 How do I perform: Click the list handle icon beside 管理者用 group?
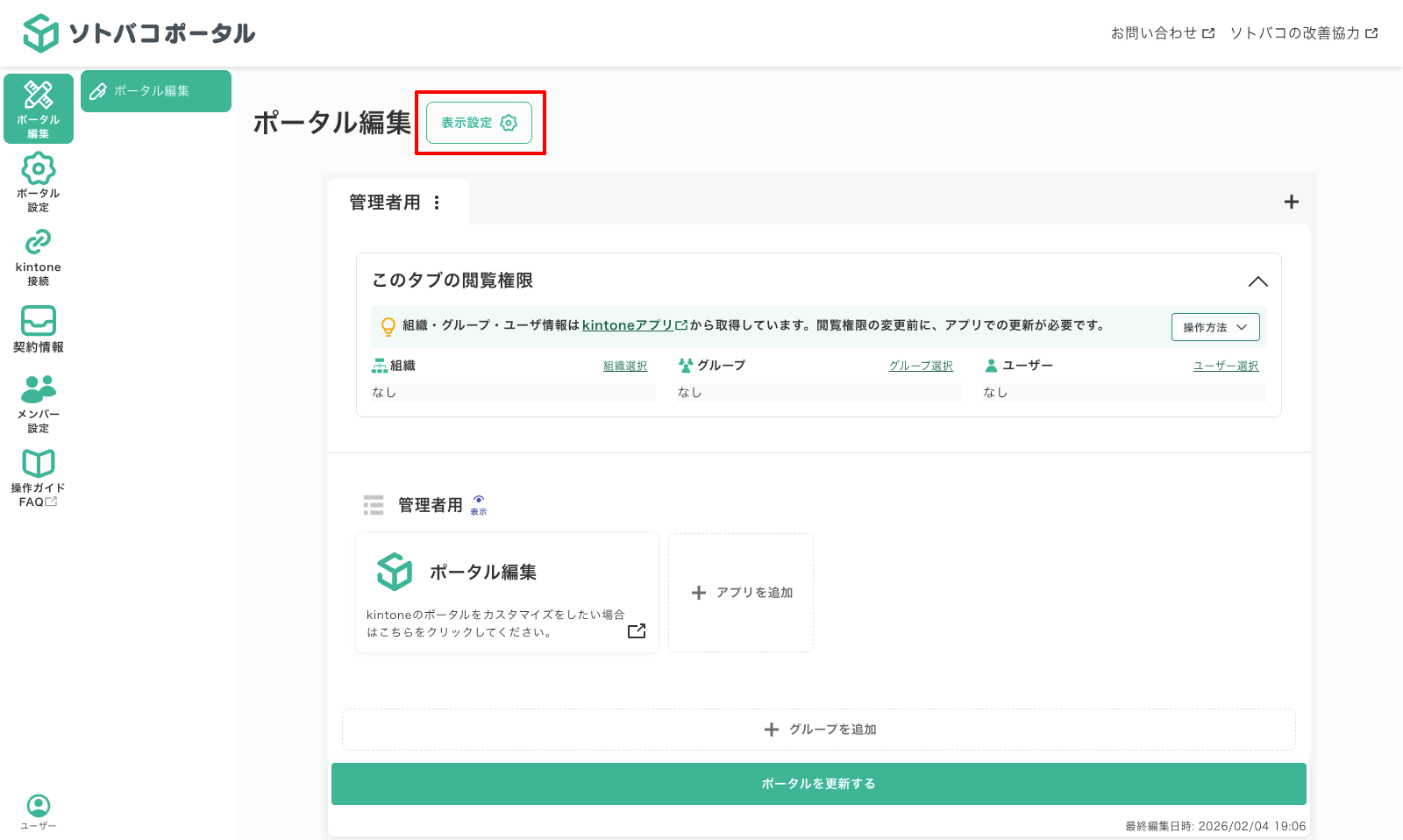pos(374,504)
